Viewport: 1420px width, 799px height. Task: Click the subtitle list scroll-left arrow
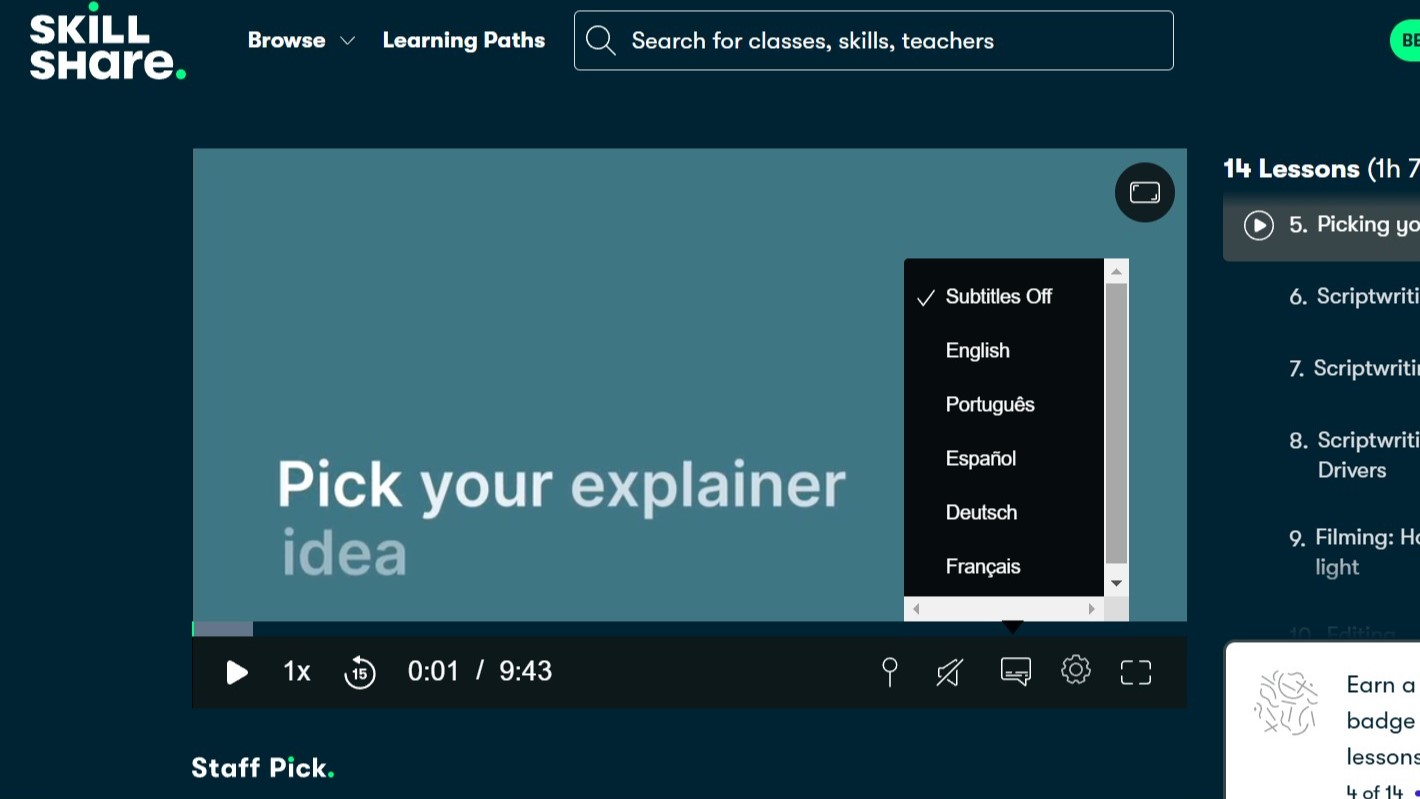click(x=916, y=609)
